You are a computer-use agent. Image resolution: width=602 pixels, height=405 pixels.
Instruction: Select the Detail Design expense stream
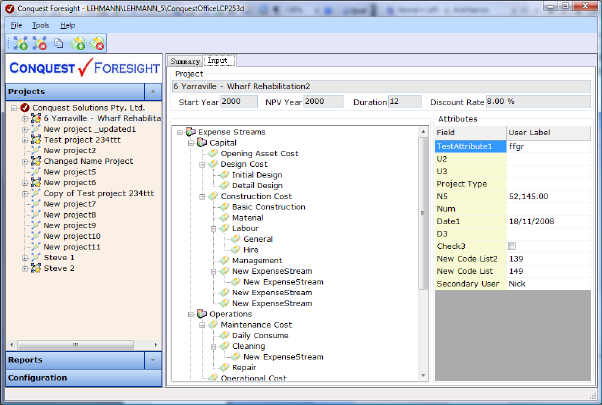click(x=257, y=185)
